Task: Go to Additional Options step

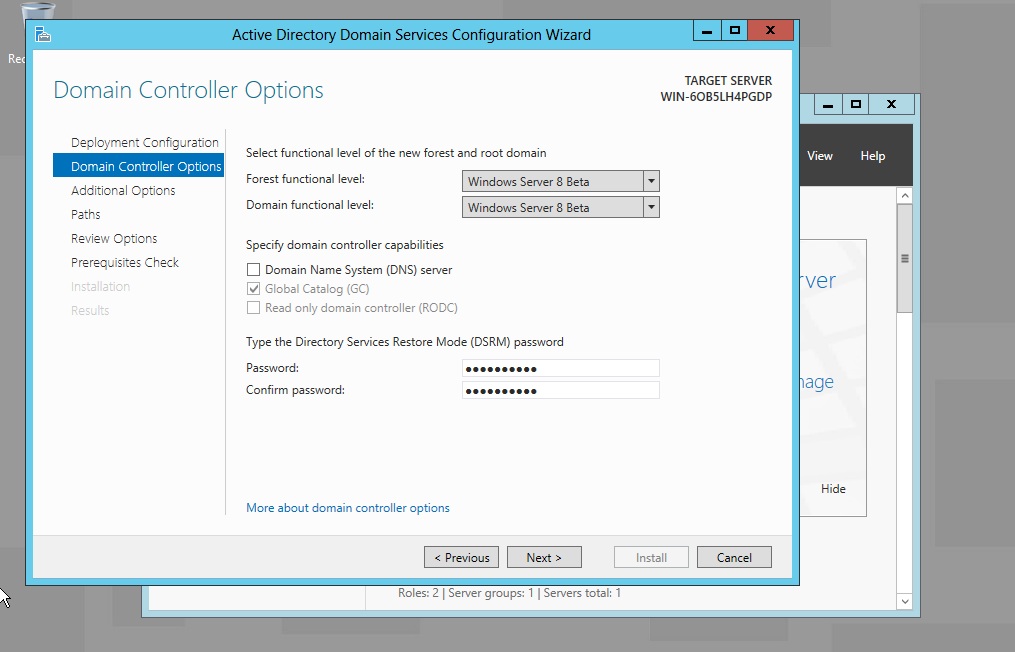Action: [x=123, y=190]
